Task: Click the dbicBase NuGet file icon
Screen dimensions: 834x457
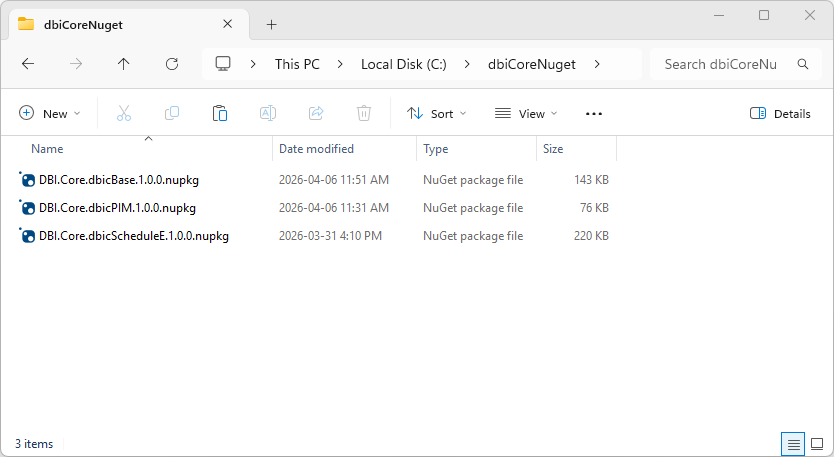Action: pos(27,180)
